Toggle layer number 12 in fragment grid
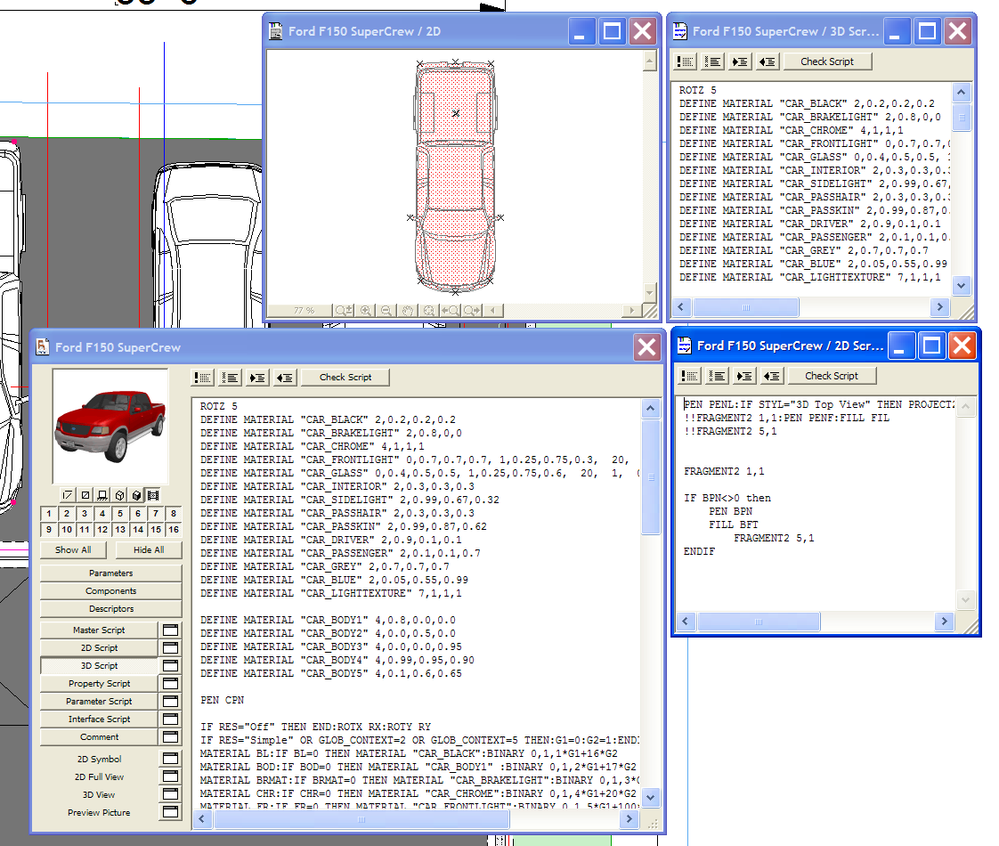999x846 pixels. [102, 529]
